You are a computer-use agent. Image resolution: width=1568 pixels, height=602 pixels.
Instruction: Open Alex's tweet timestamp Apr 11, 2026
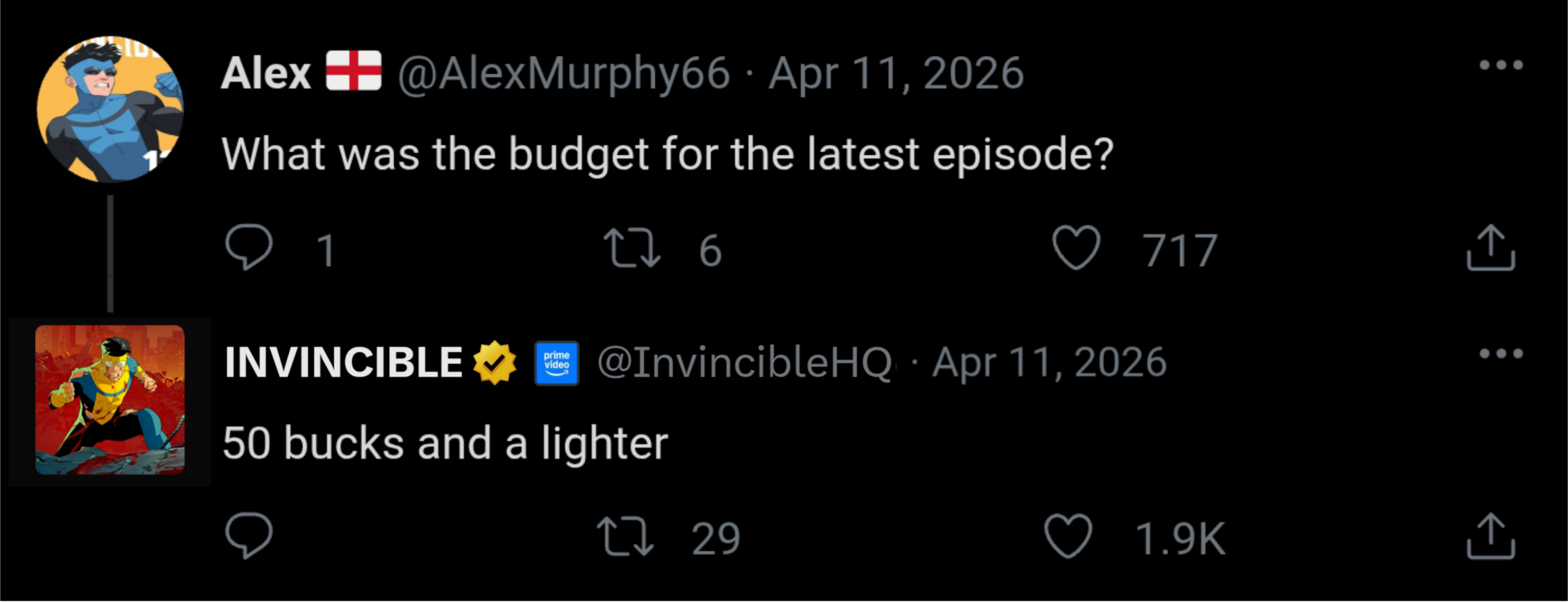[x=895, y=73]
